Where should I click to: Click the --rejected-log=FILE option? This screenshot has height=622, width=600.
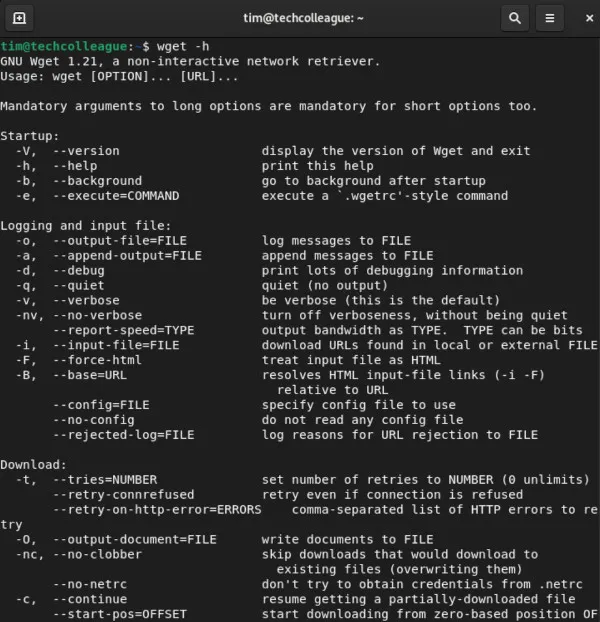click(124, 435)
